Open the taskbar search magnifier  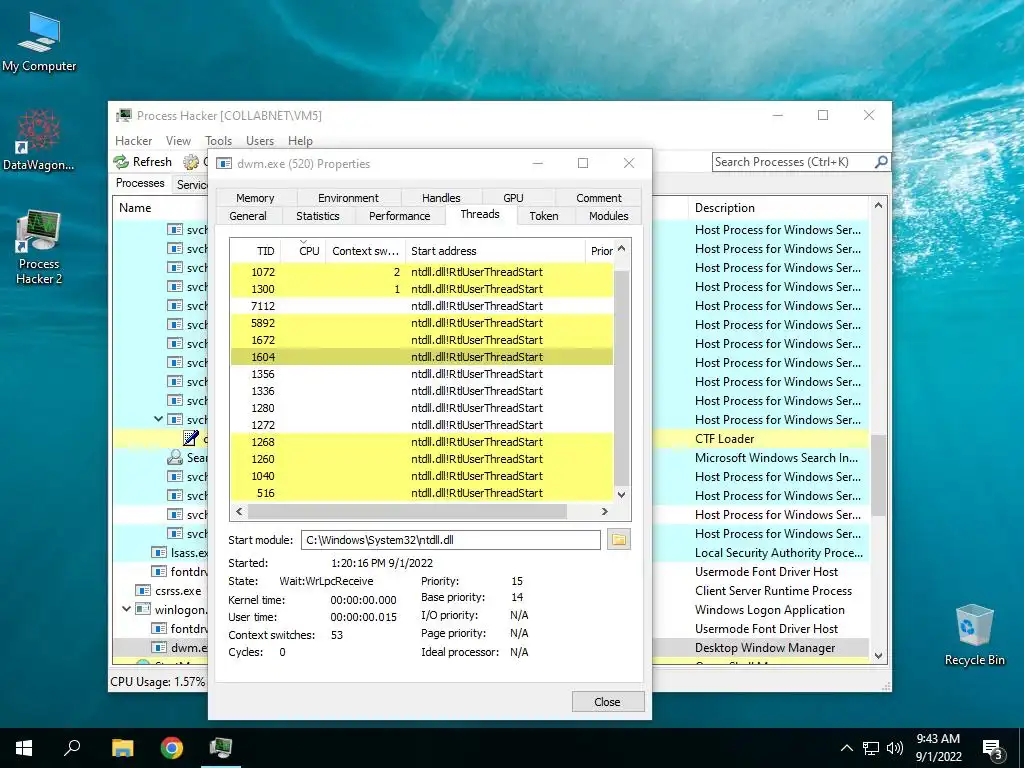pyautogui.click(x=72, y=748)
